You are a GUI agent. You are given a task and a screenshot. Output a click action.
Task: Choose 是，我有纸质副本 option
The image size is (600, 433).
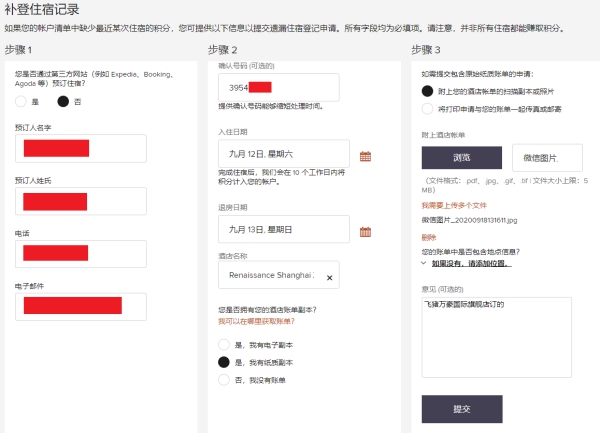point(224,362)
